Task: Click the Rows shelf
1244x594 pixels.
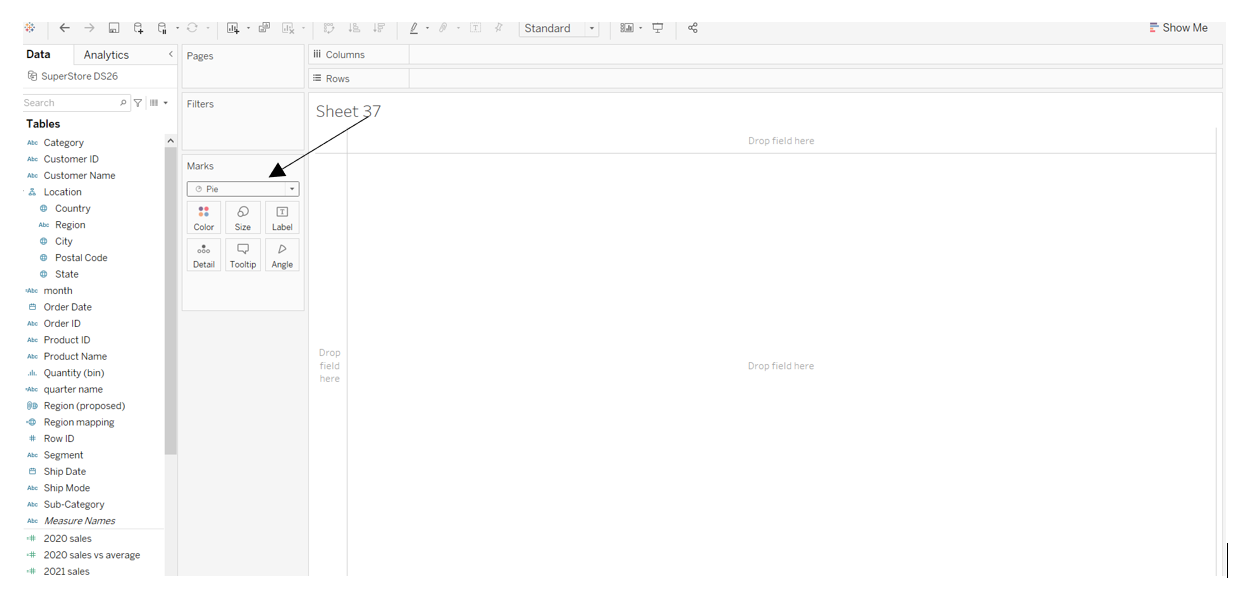Action: tap(765, 78)
